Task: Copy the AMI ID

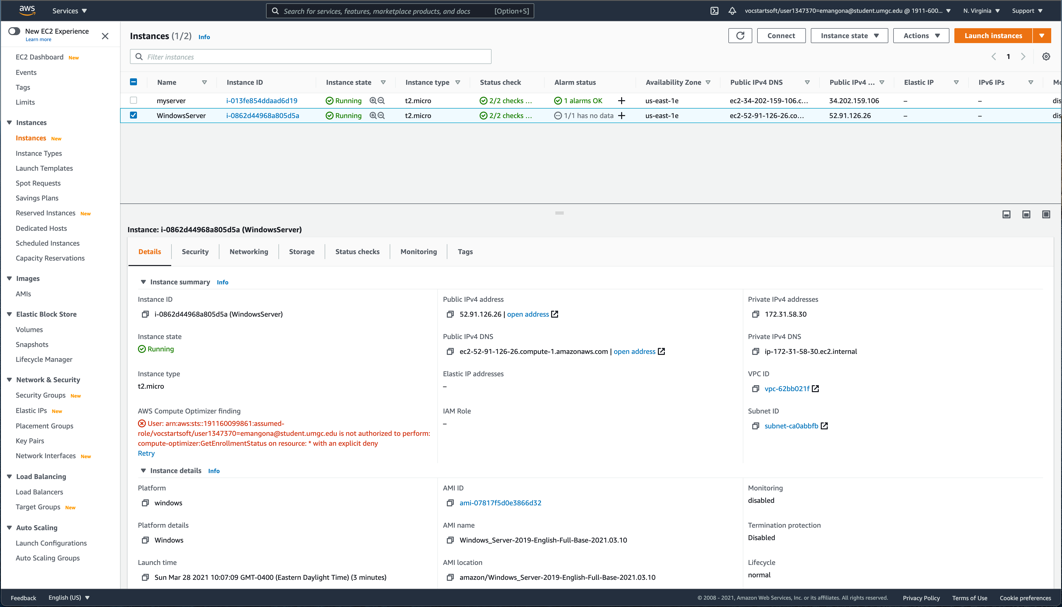Action: (x=450, y=503)
